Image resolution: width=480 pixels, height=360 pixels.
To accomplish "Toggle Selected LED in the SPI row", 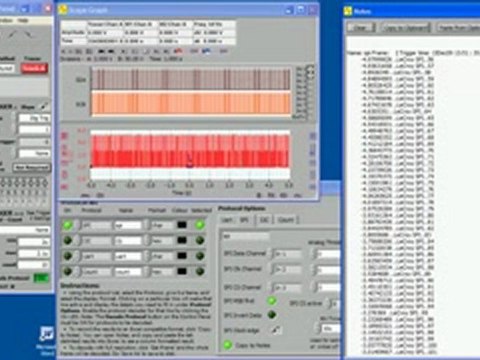I will 200,225.
